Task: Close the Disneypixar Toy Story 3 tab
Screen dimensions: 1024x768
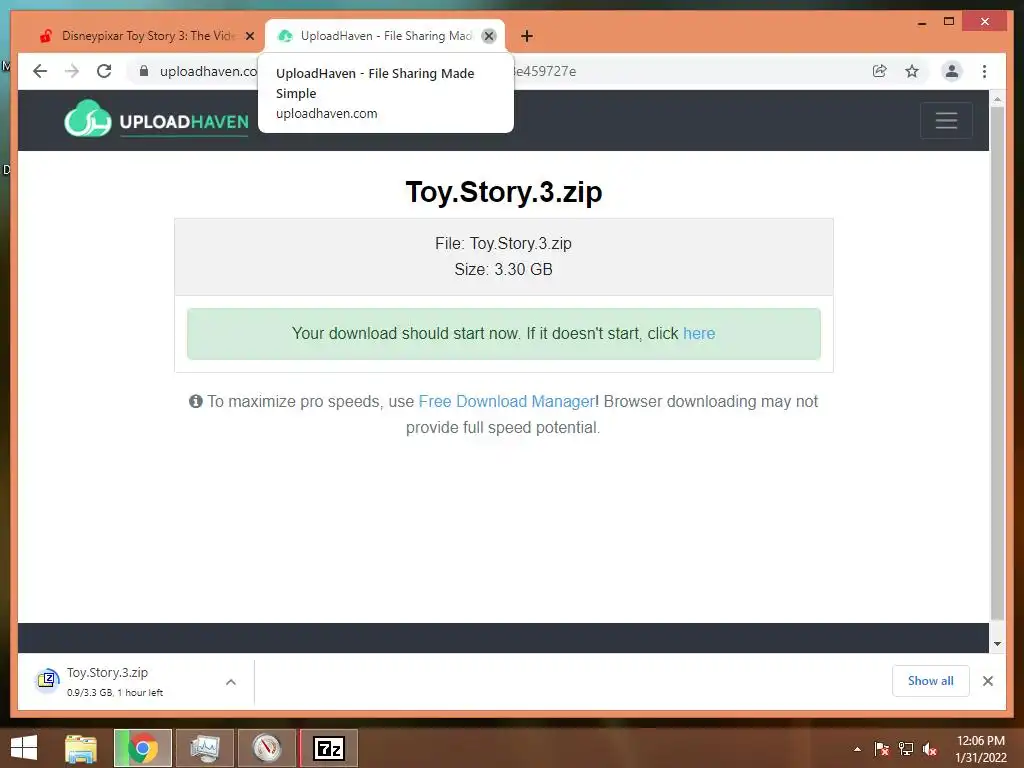Action: coord(249,36)
